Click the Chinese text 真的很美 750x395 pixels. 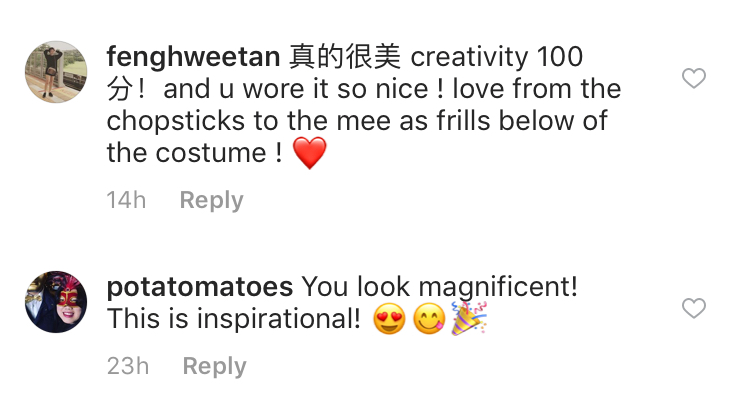344,57
